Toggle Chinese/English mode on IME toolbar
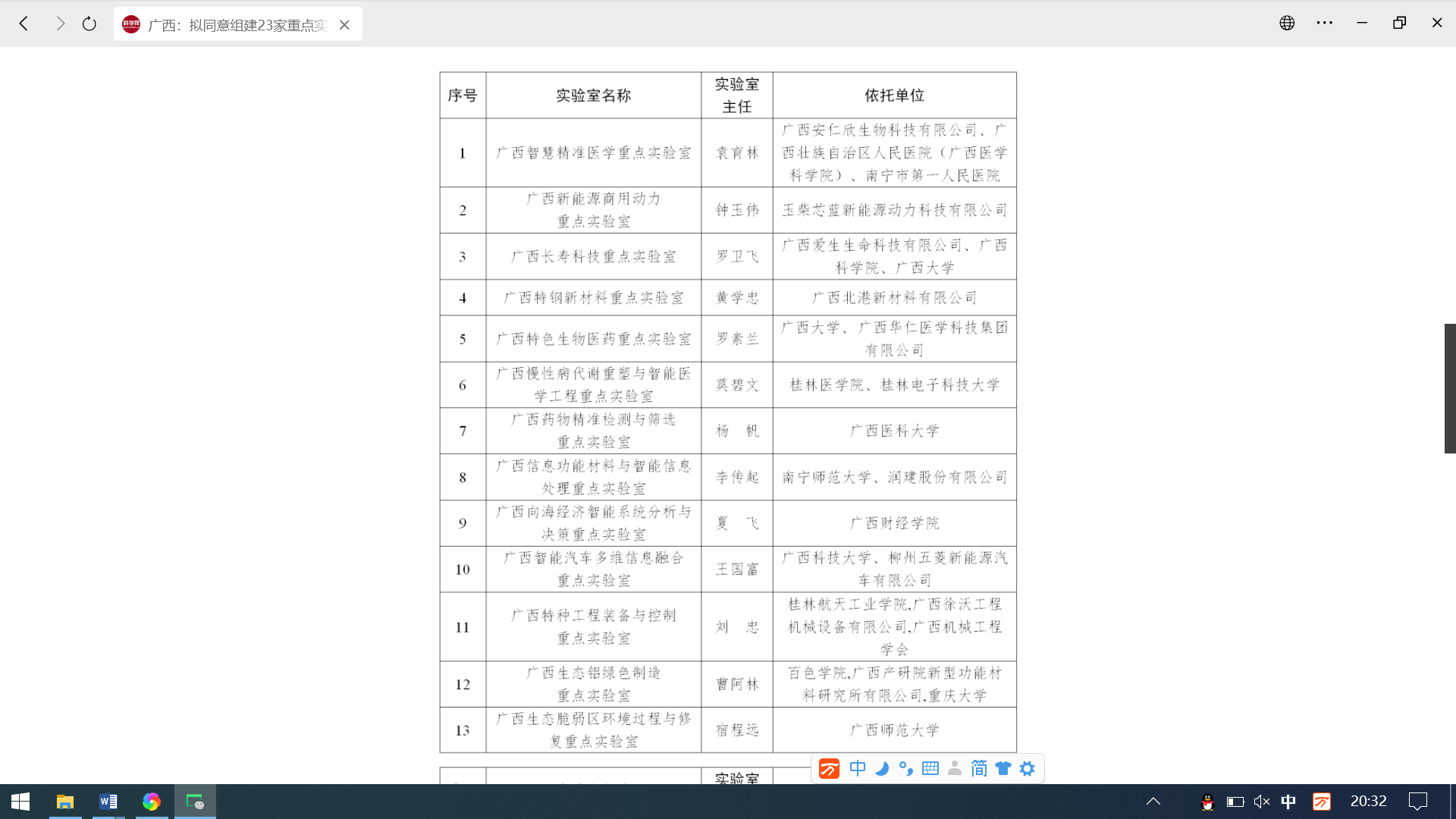Viewport: 1456px width, 819px height. click(858, 769)
